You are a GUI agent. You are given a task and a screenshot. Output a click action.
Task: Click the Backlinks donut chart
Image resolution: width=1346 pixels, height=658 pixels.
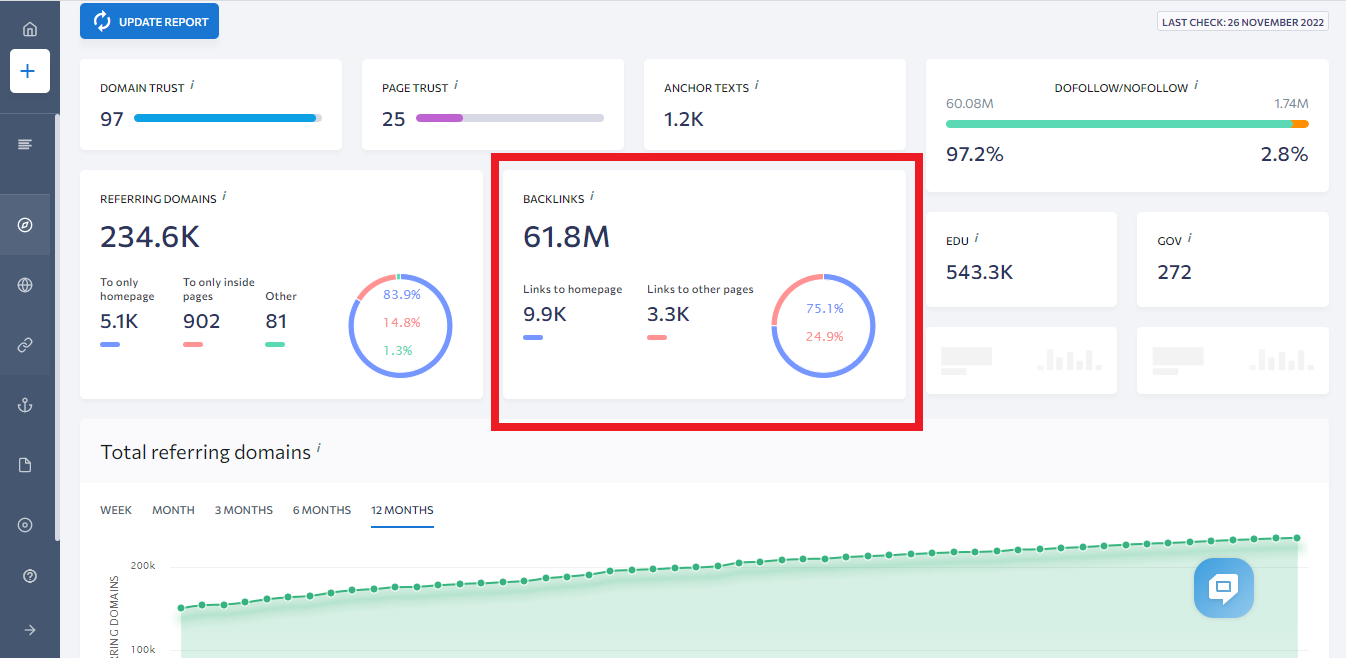pyautogui.click(x=824, y=325)
